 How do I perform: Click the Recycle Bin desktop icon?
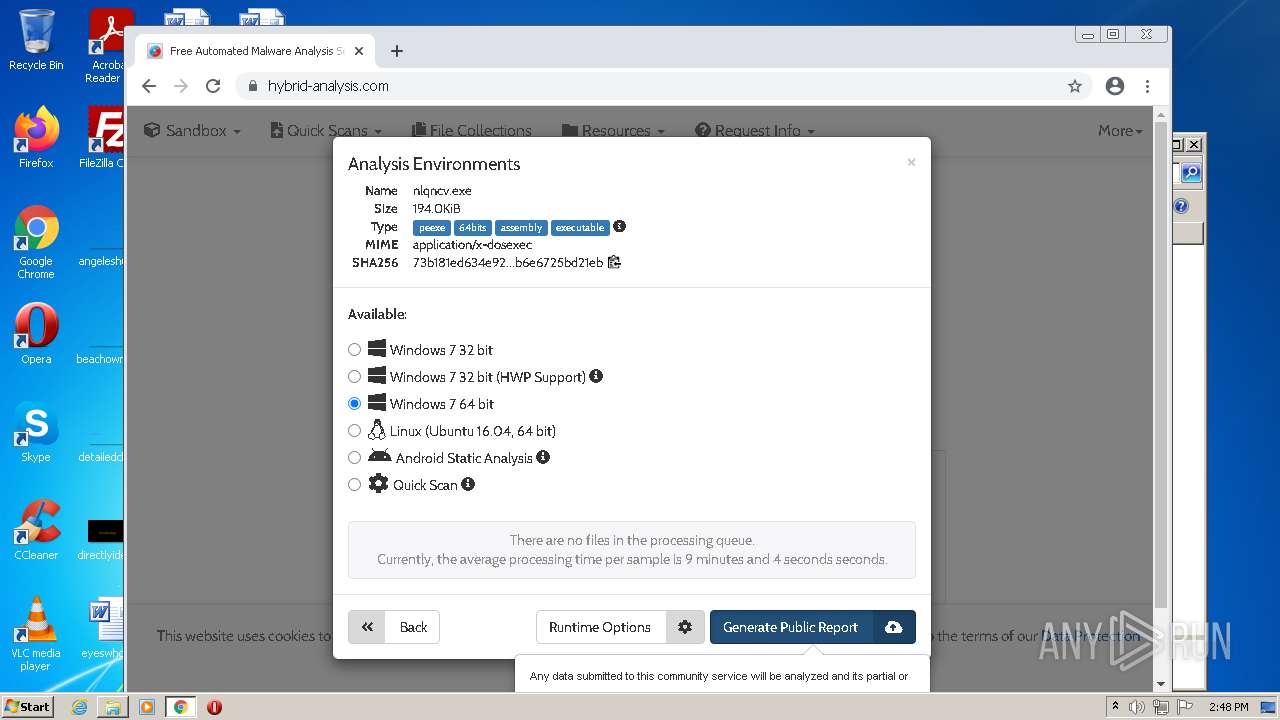click(x=36, y=40)
